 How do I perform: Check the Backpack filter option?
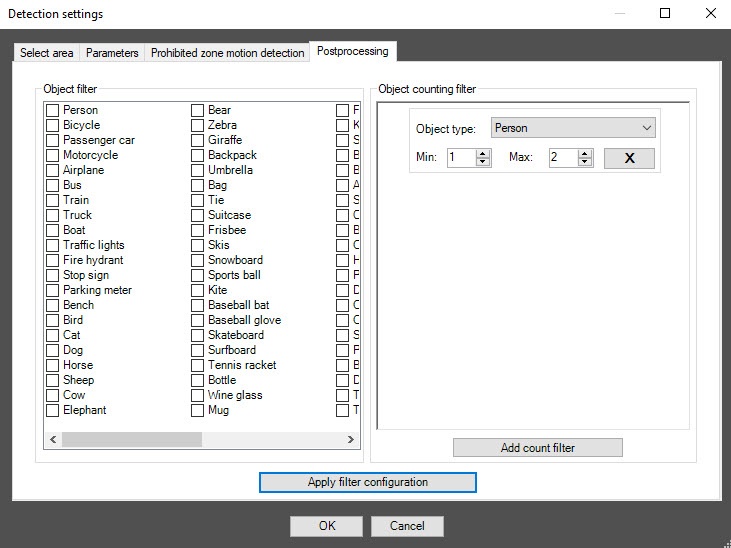coord(198,155)
